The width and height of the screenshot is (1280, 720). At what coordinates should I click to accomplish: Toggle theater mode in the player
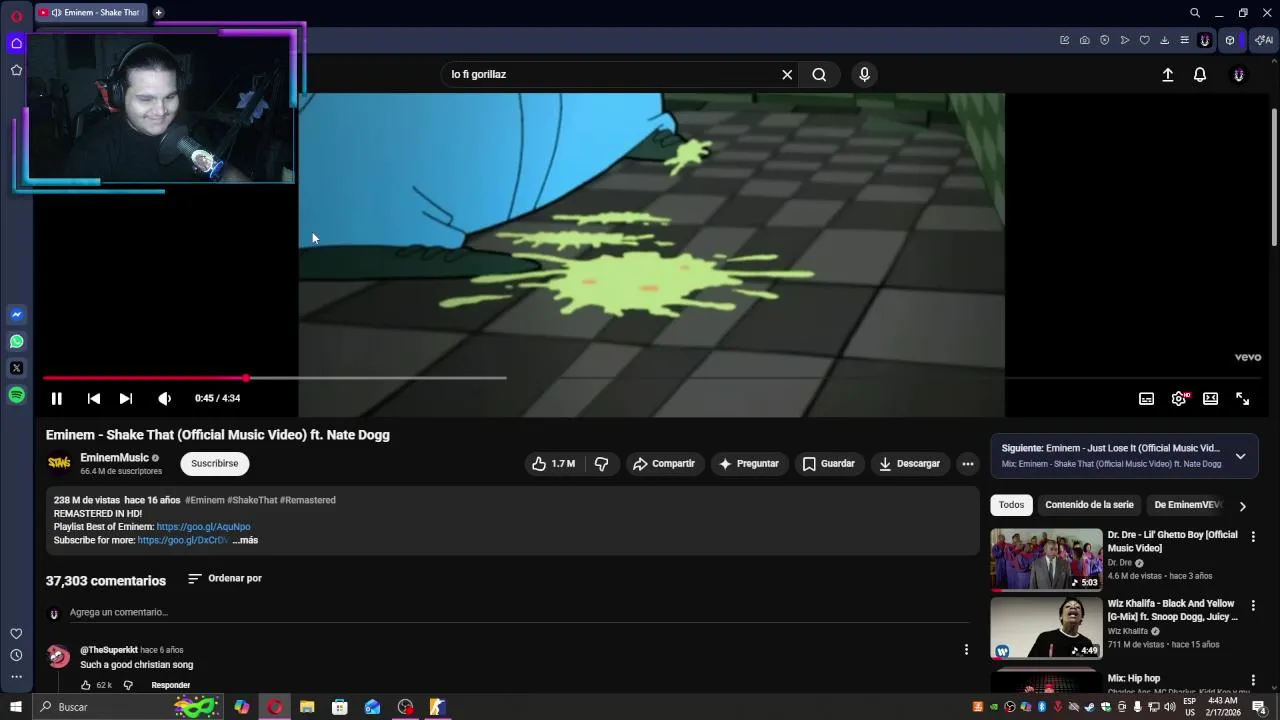coord(1211,398)
